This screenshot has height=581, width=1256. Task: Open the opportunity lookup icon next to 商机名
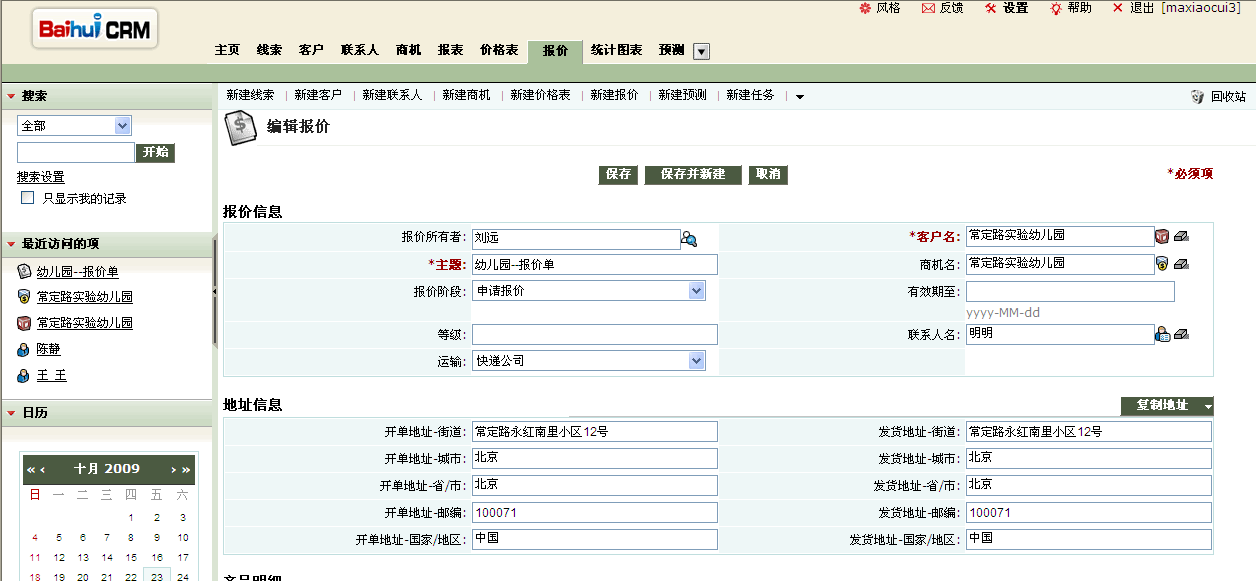pos(1162,264)
